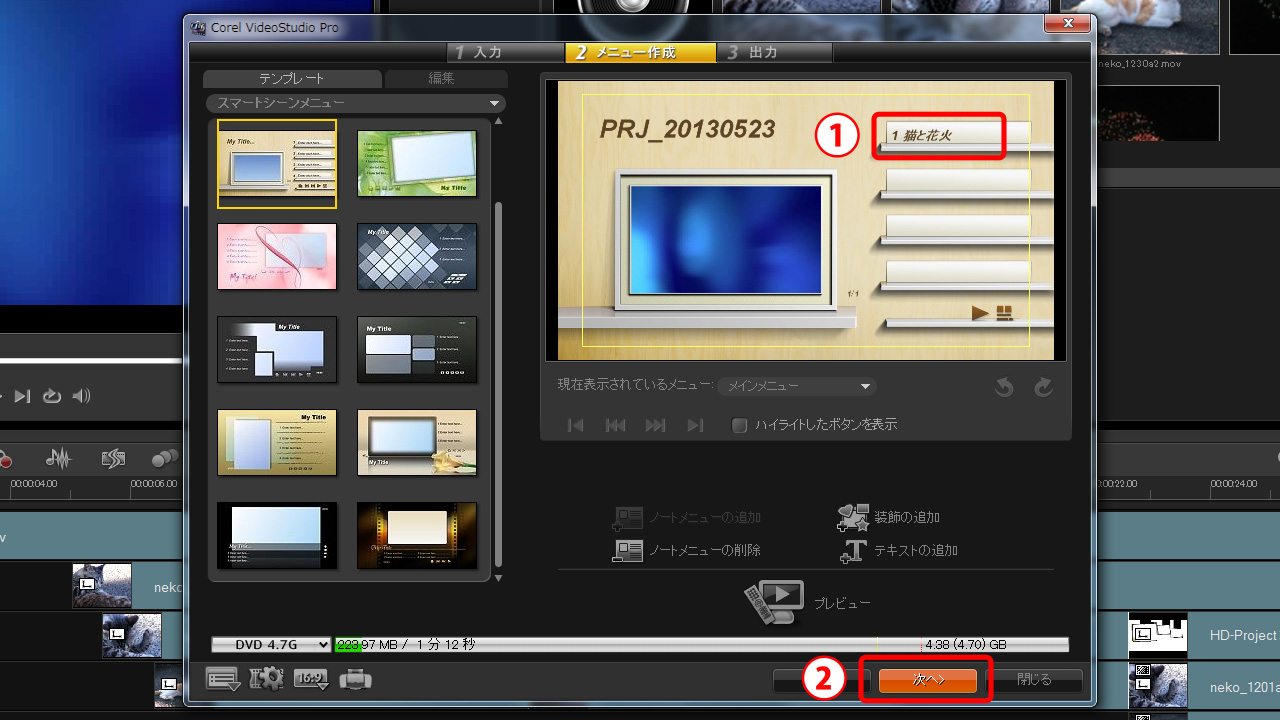Screen dimensions: 1280x720
Task: Expand the スマートシーンメニュー template dropdown
Action: pyautogui.click(x=494, y=103)
